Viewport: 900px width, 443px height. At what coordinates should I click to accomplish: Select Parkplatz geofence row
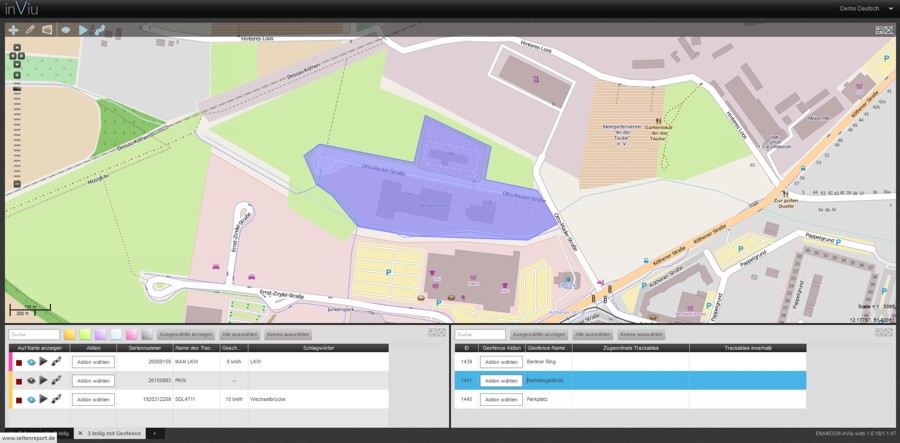[630, 399]
